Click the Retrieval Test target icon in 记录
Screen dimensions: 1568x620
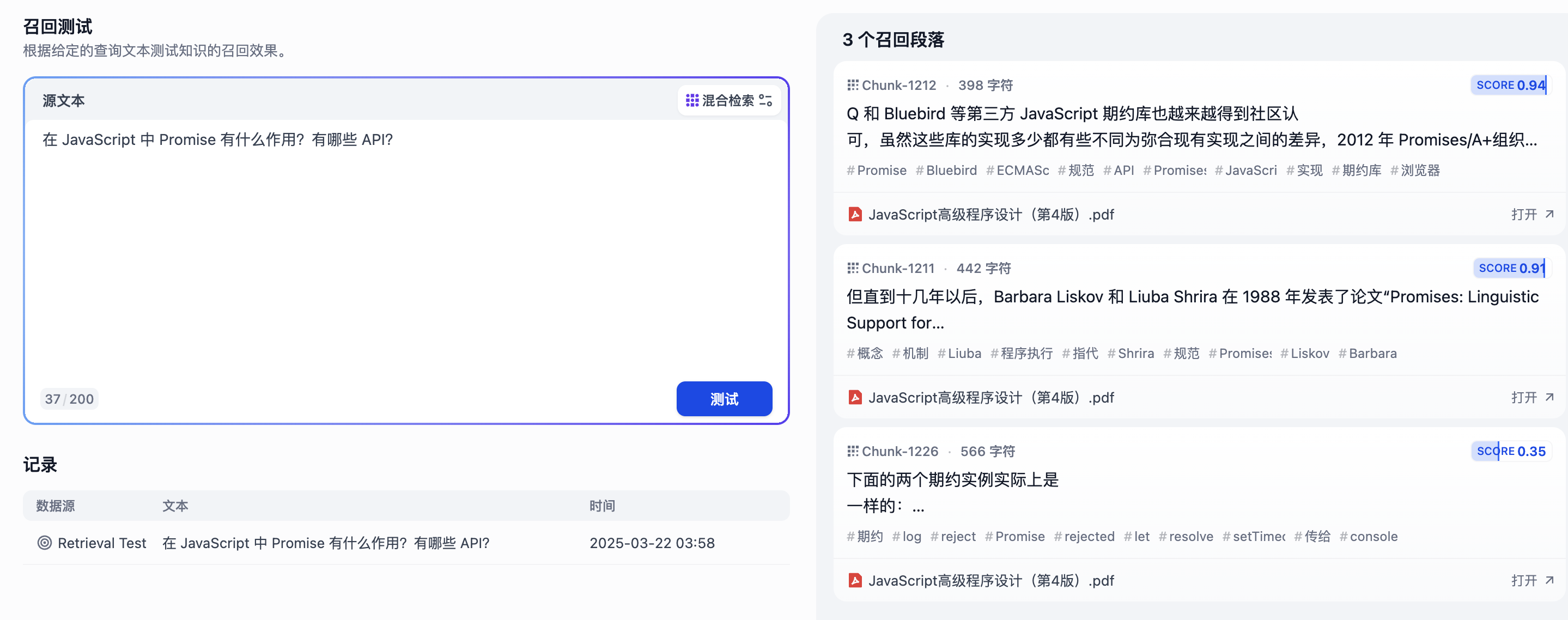click(45, 543)
